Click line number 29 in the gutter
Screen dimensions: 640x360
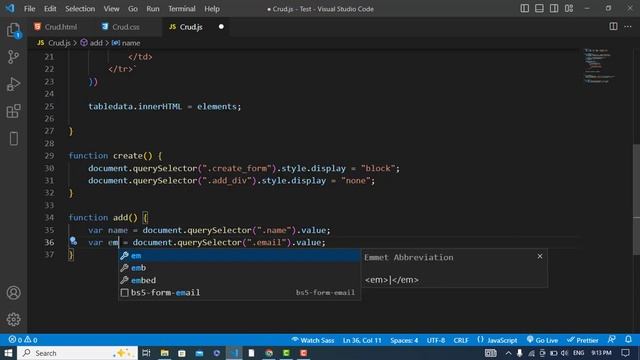point(49,156)
